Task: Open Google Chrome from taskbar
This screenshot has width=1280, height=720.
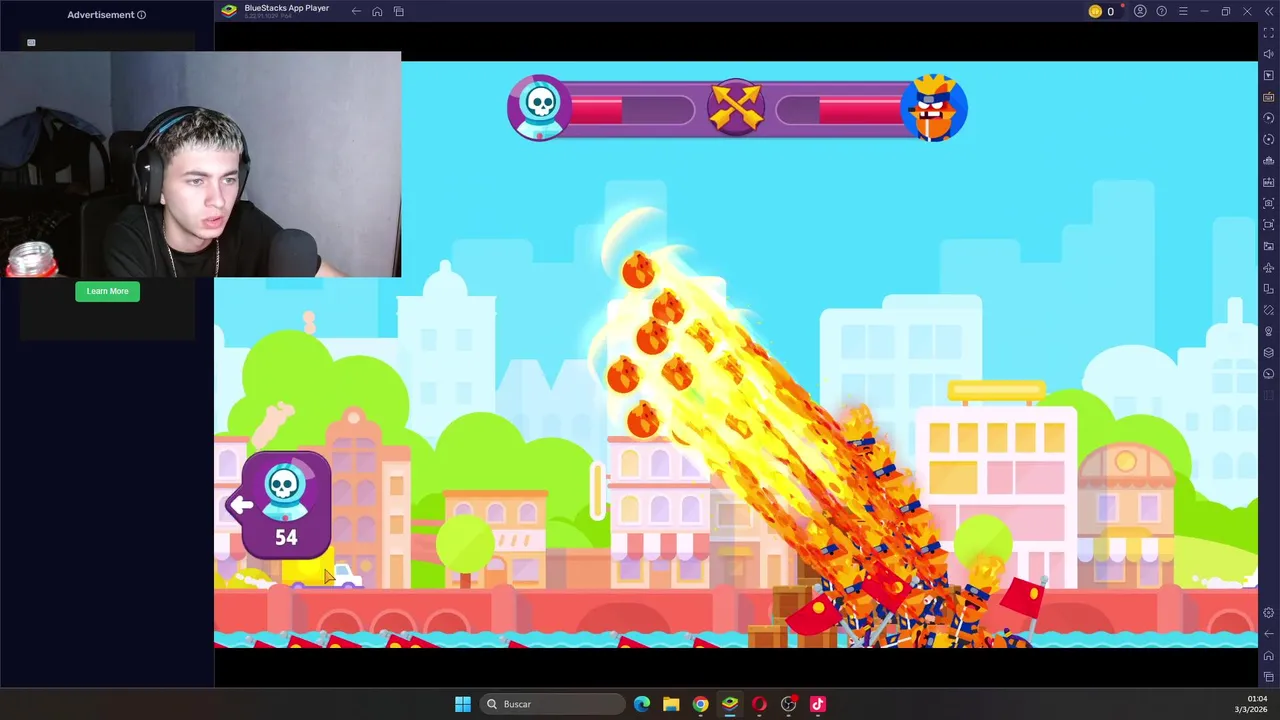Action: (x=700, y=704)
